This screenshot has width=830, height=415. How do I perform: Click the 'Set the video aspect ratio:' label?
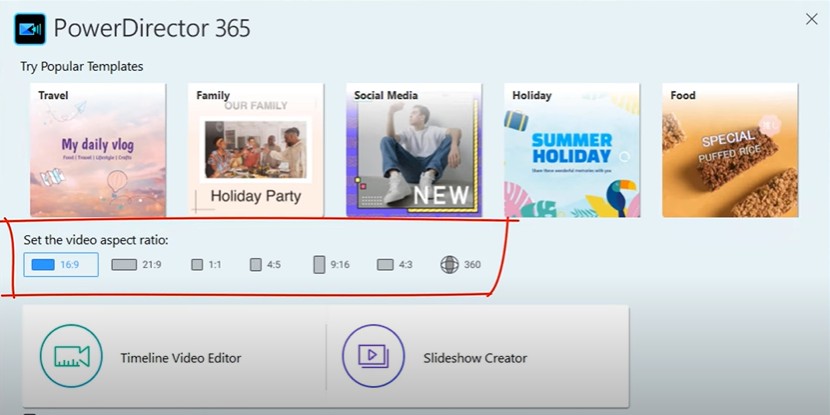(x=96, y=240)
